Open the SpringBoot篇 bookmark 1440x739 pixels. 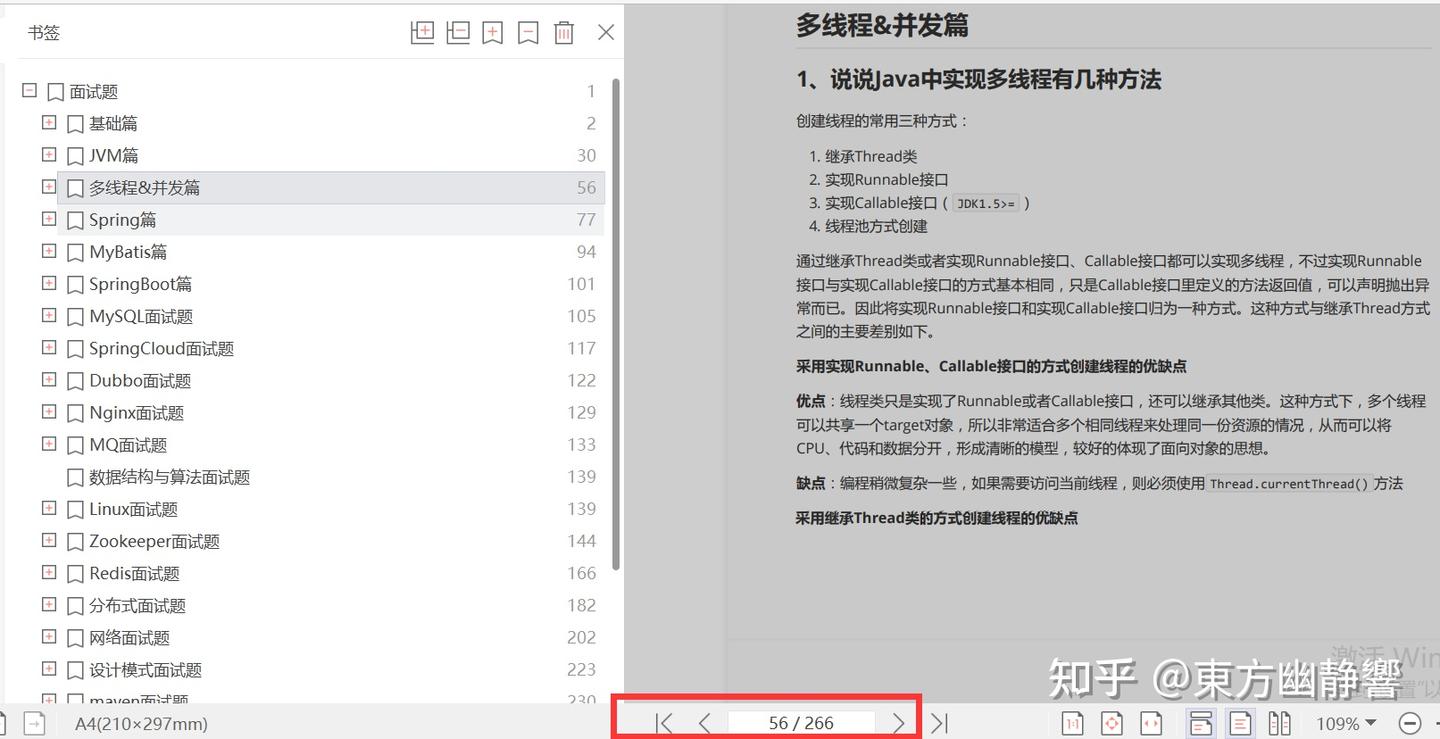pyautogui.click(x=140, y=284)
